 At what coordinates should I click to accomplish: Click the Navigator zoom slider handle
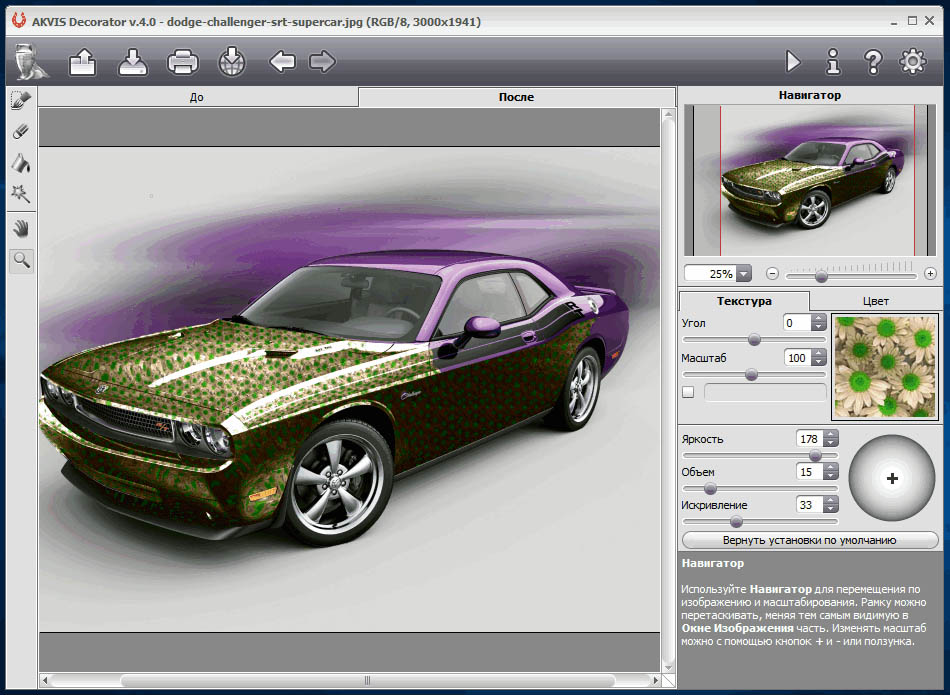(x=821, y=276)
